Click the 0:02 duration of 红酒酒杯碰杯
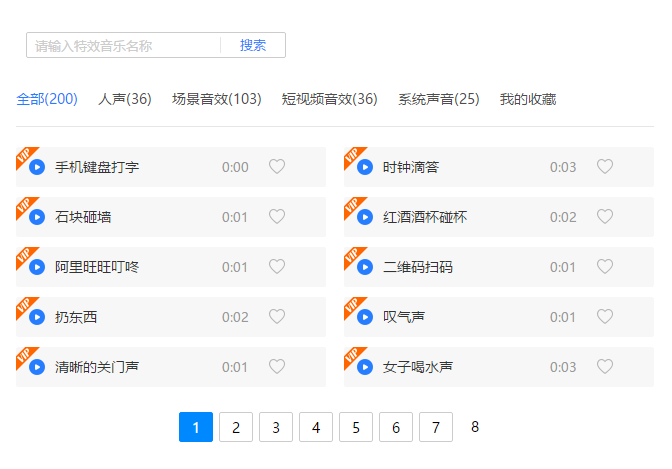The image size is (672, 469). (563, 217)
